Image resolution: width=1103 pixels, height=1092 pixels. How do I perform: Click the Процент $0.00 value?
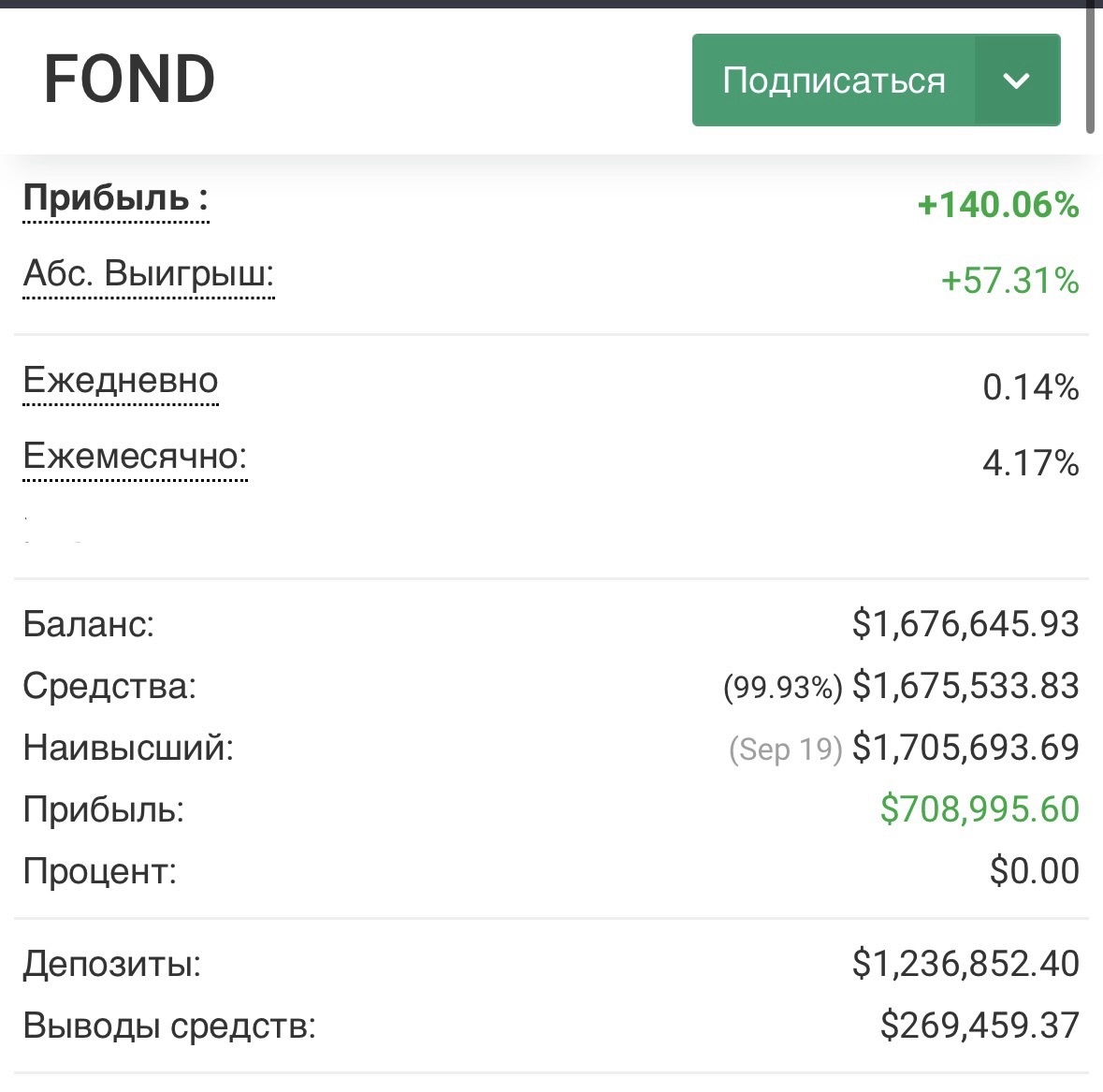click(1034, 871)
